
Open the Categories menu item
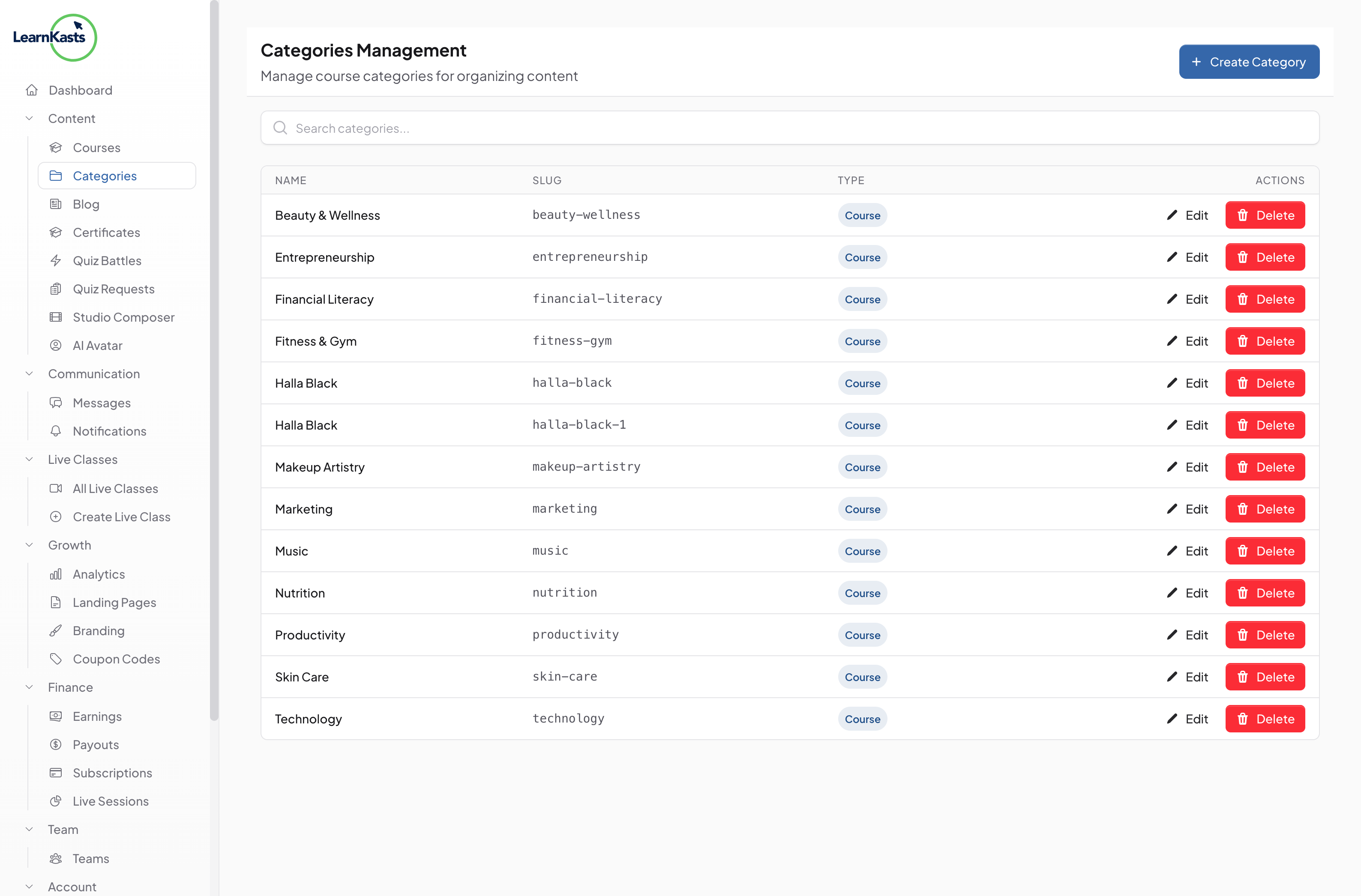(117, 176)
